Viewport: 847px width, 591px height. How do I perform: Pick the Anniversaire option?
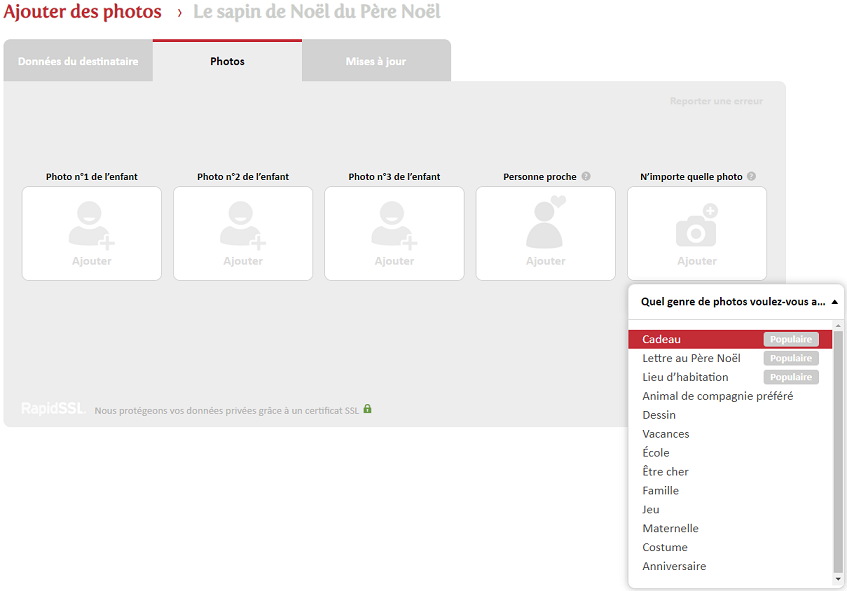[730, 566]
